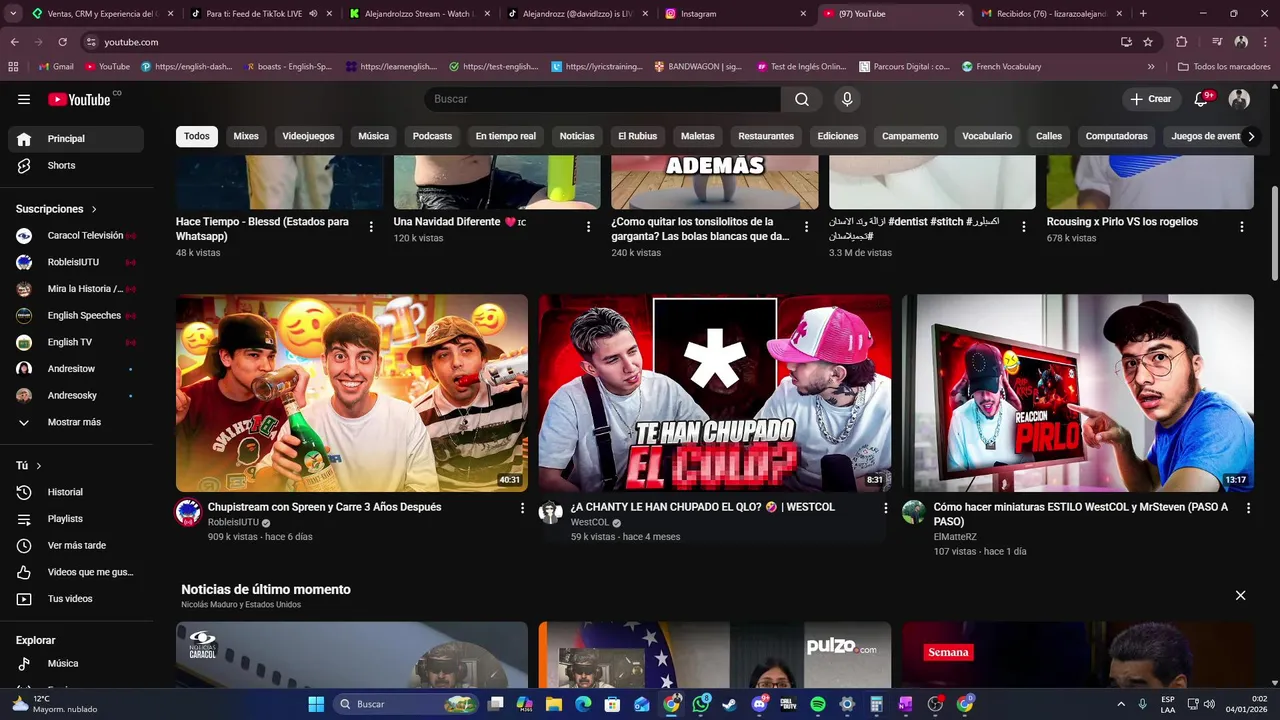Click the taskbar Buscar search box
Image resolution: width=1280 pixels, height=720 pixels.
[x=407, y=704]
